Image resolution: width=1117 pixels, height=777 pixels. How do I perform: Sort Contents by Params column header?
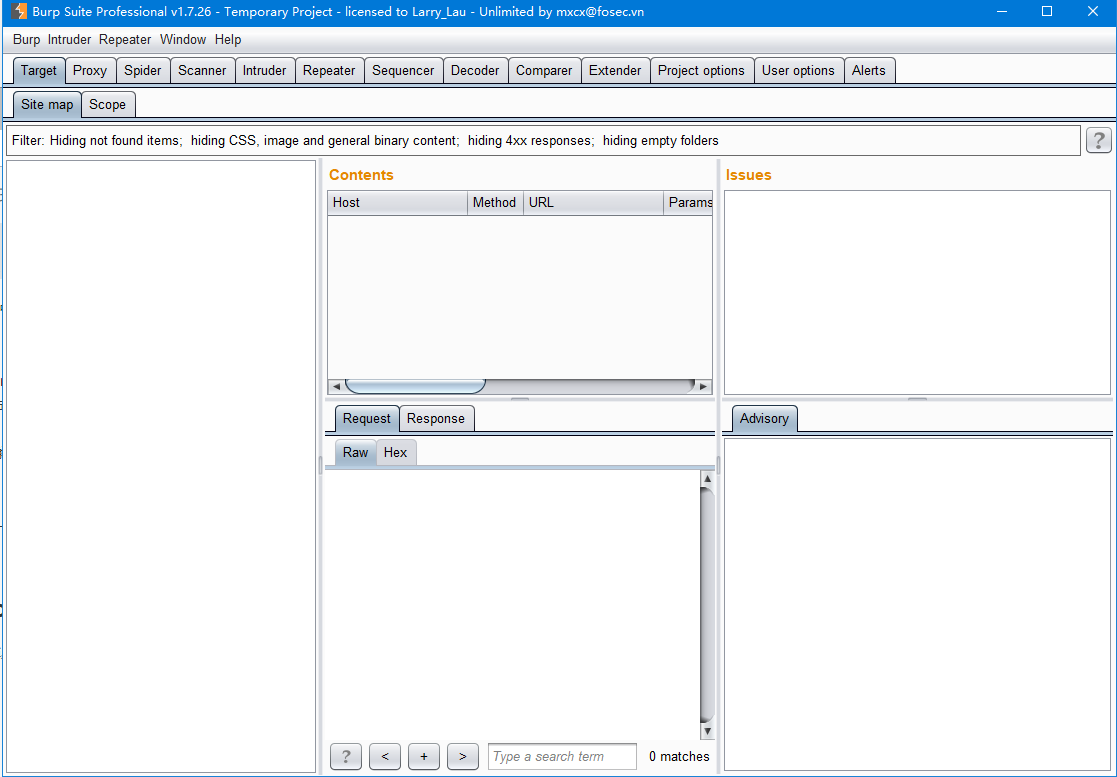688,203
